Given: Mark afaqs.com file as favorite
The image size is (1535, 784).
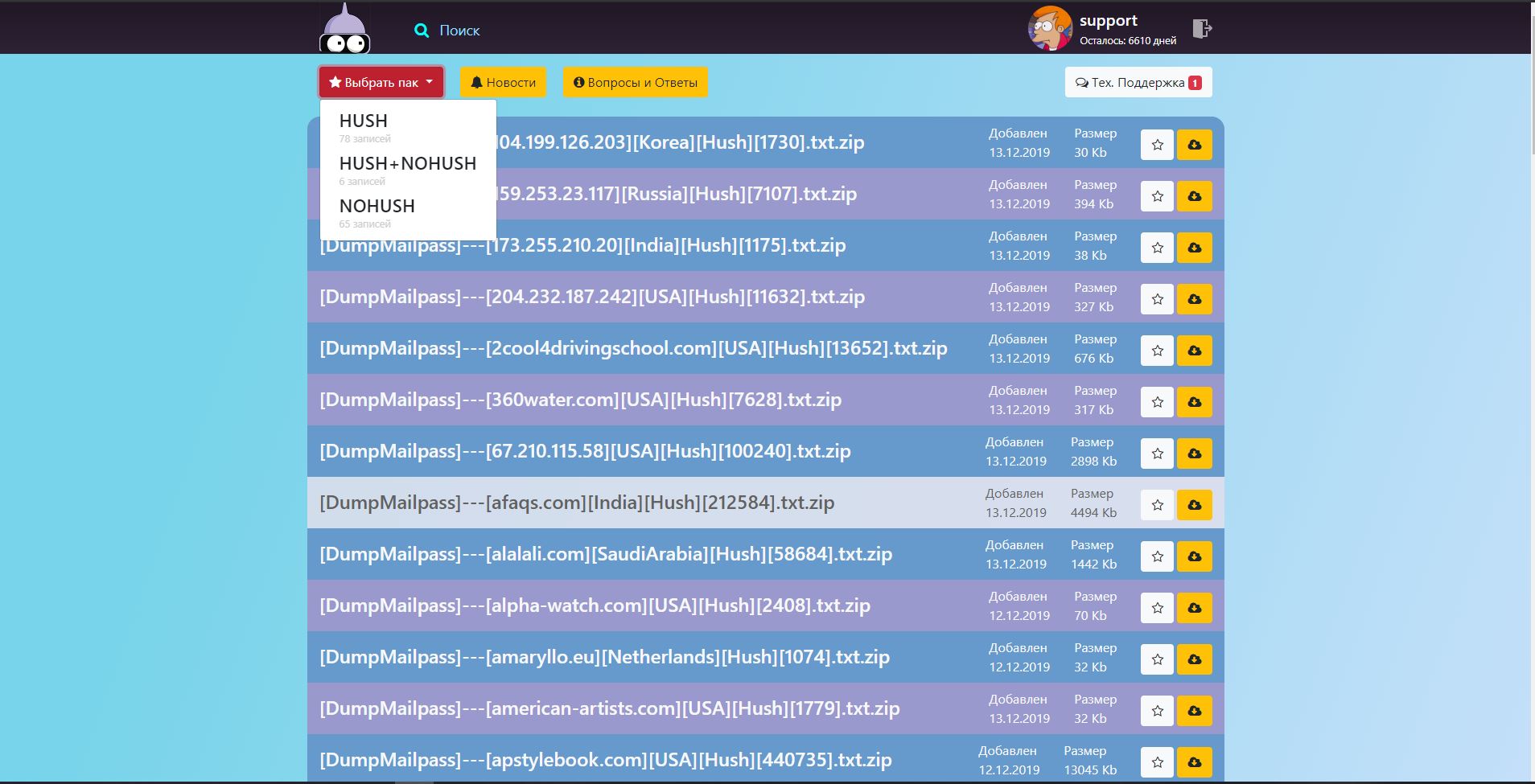Looking at the screenshot, I should point(1157,505).
